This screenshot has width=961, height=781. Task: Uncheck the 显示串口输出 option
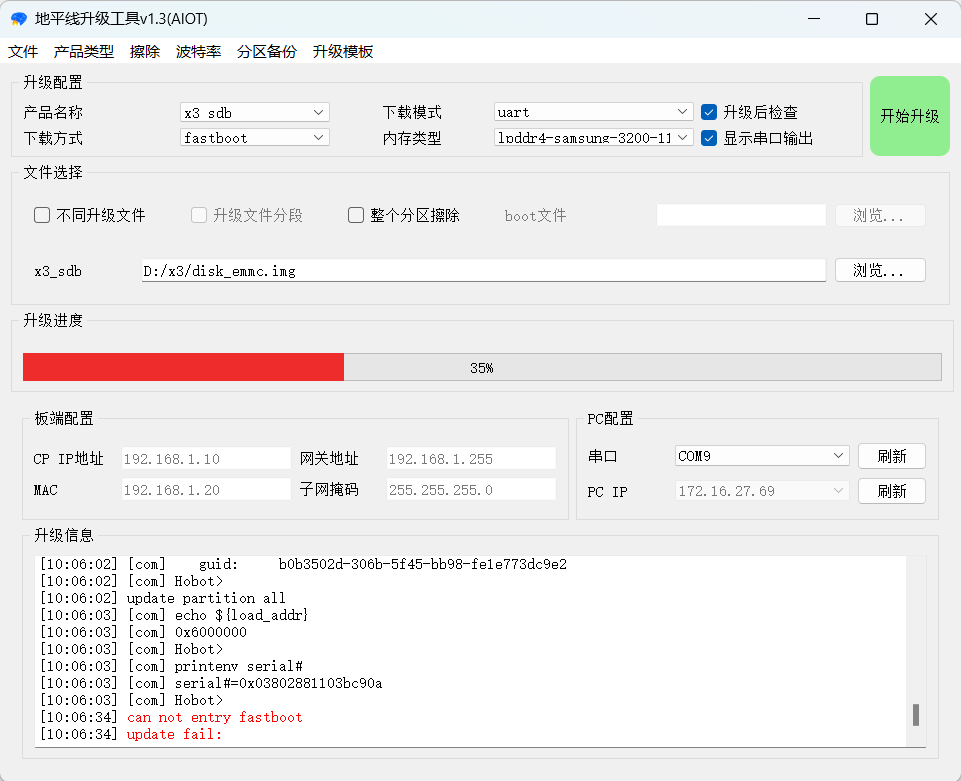pyautogui.click(x=709, y=138)
